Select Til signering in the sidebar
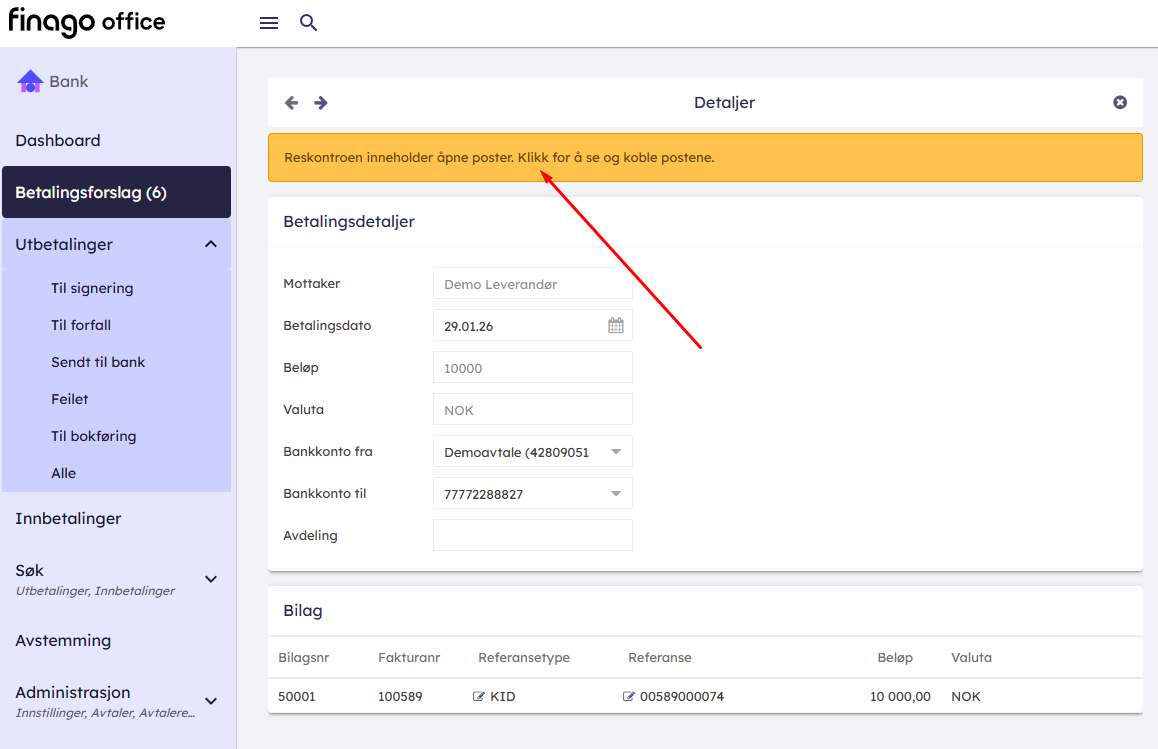The width and height of the screenshot is (1158, 749). (x=92, y=288)
